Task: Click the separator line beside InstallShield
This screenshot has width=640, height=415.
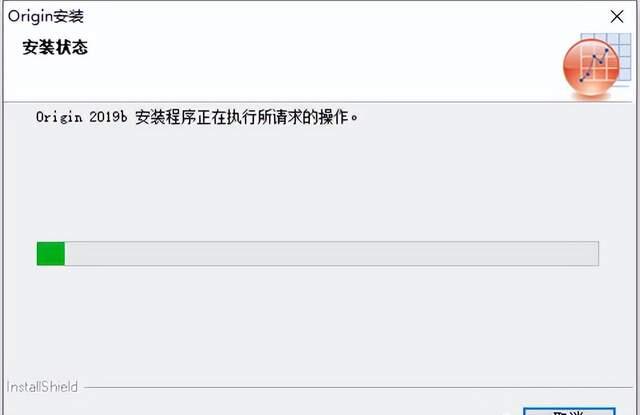Action: pos(358,387)
